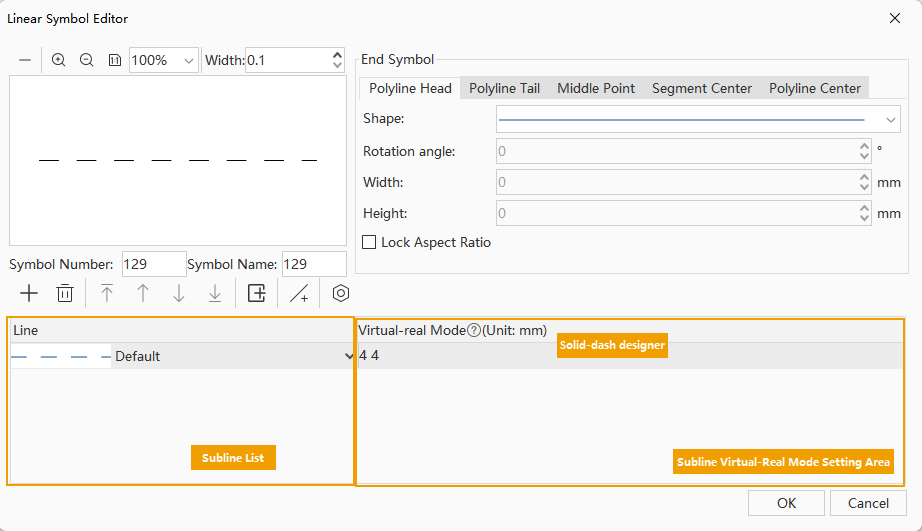Open the Middle Point tab
Screen dimensions: 922x531
pos(596,88)
